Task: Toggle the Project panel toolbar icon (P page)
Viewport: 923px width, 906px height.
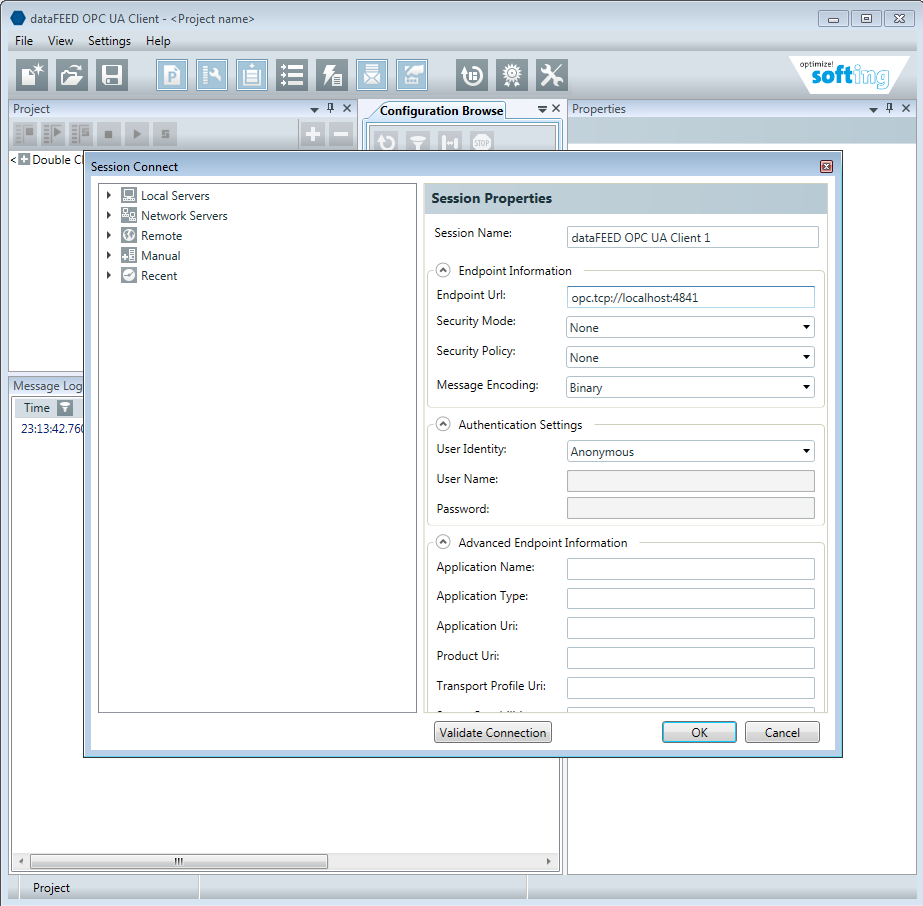Action: pos(172,75)
